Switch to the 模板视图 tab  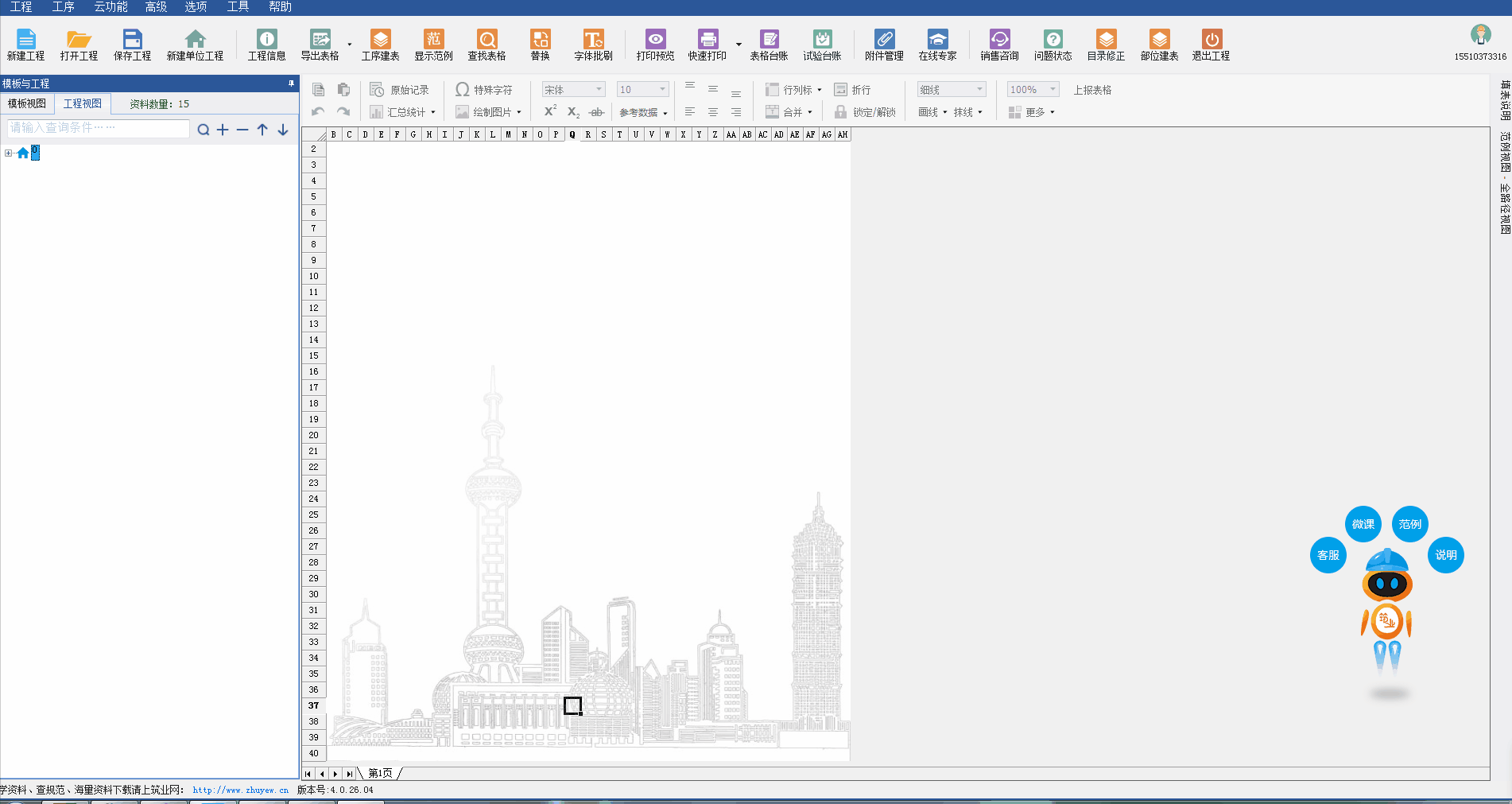27,103
